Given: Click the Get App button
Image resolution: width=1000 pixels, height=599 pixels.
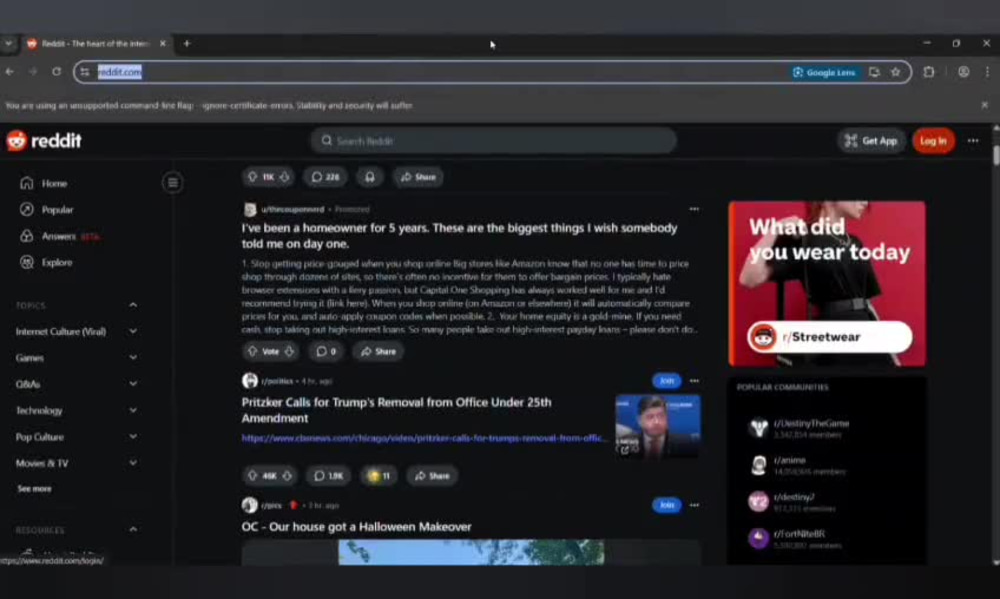Looking at the screenshot, I should [871, 140].
